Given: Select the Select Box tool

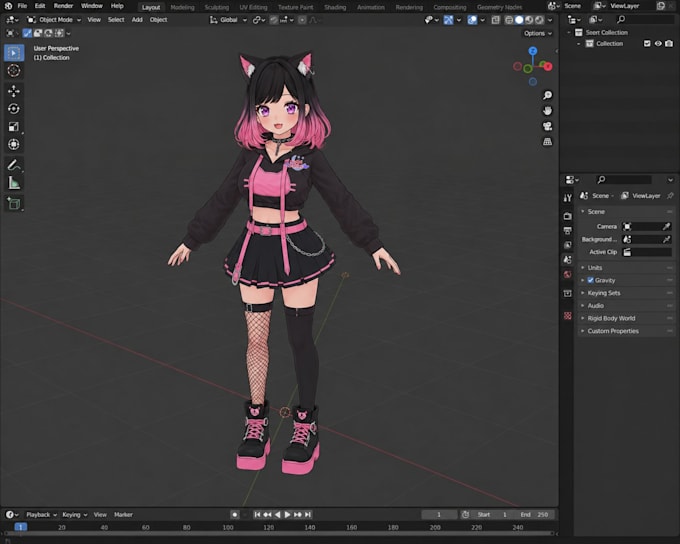Looking at the screenshot, I should pos(14,53).
